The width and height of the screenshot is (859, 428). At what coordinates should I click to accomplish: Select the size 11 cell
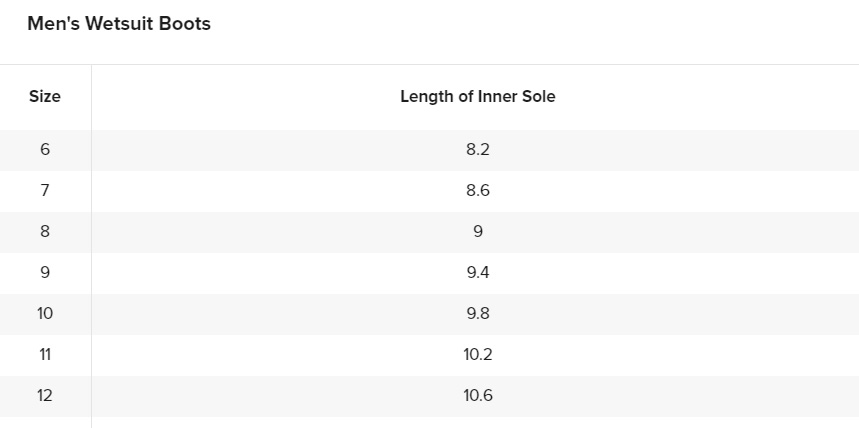45,355
